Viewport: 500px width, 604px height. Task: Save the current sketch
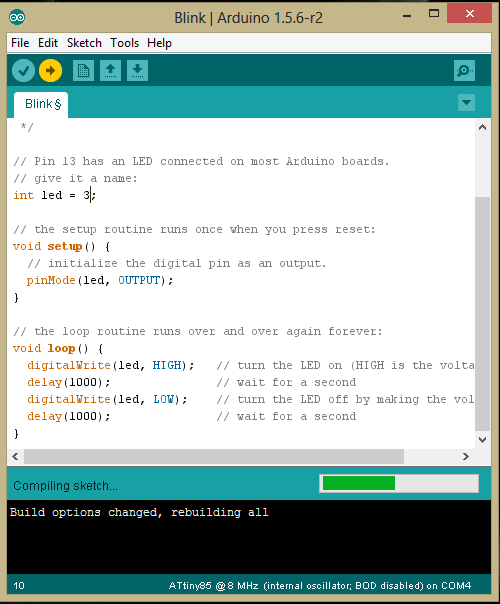(x=137, y=70)
